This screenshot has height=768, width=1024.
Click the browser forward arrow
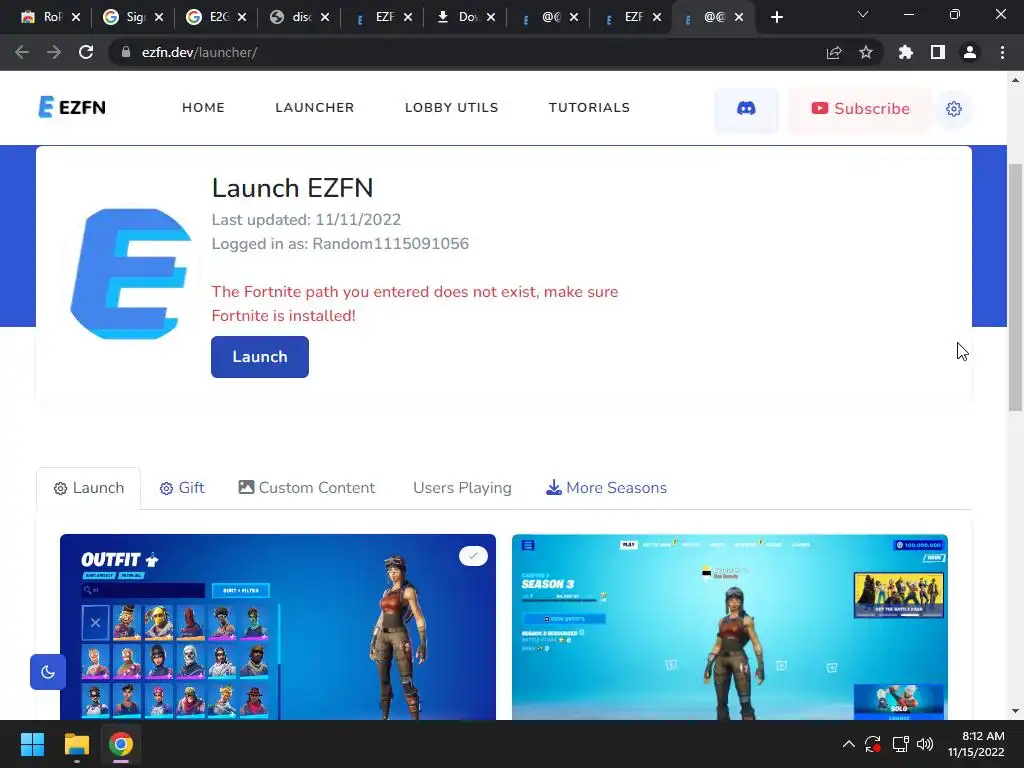pos(54,52)
